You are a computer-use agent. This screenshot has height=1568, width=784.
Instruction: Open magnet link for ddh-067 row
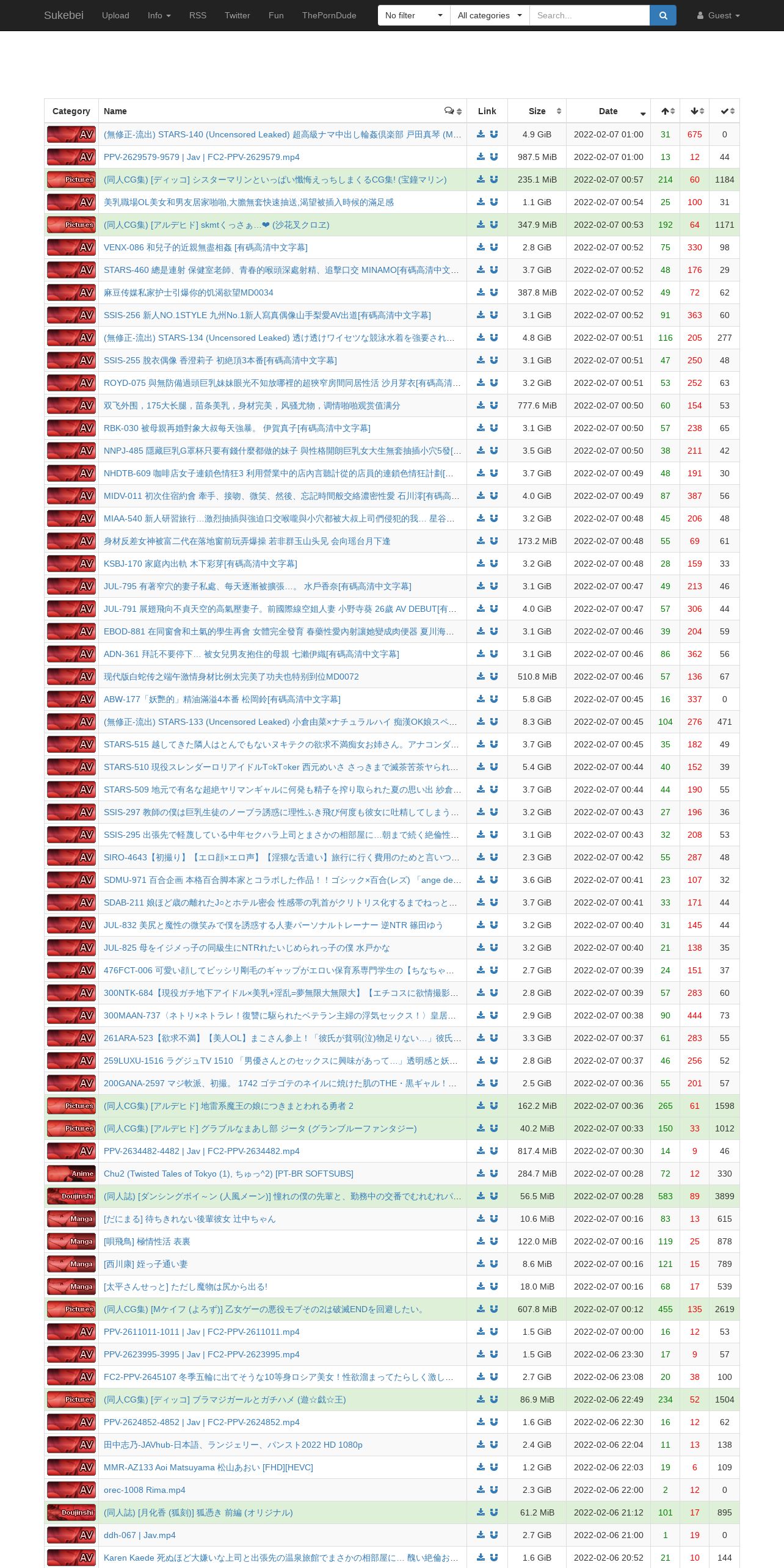(494, 1535)
